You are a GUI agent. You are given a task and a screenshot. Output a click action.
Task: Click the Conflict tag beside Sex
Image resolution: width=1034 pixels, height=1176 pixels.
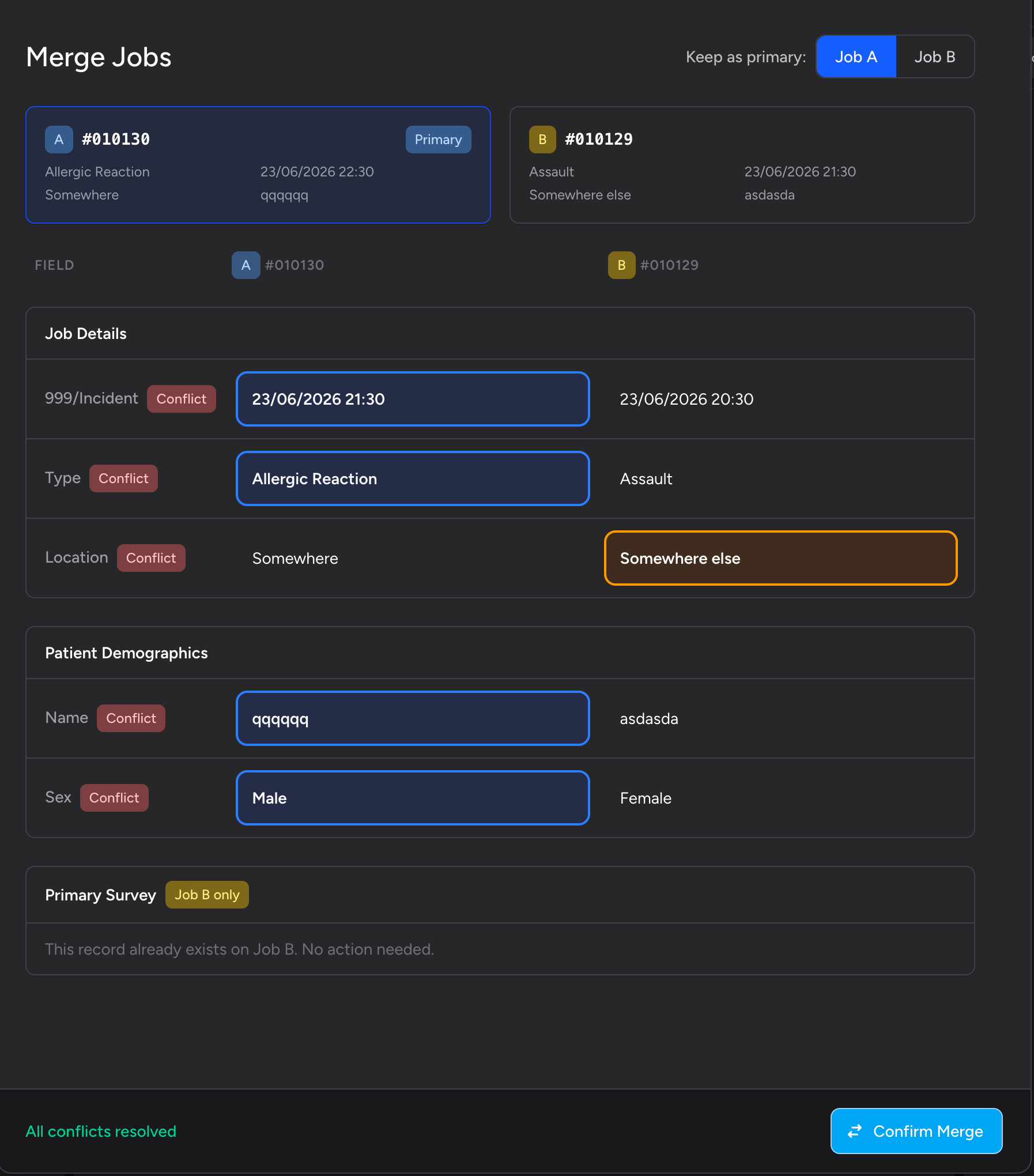pos(114,798)
